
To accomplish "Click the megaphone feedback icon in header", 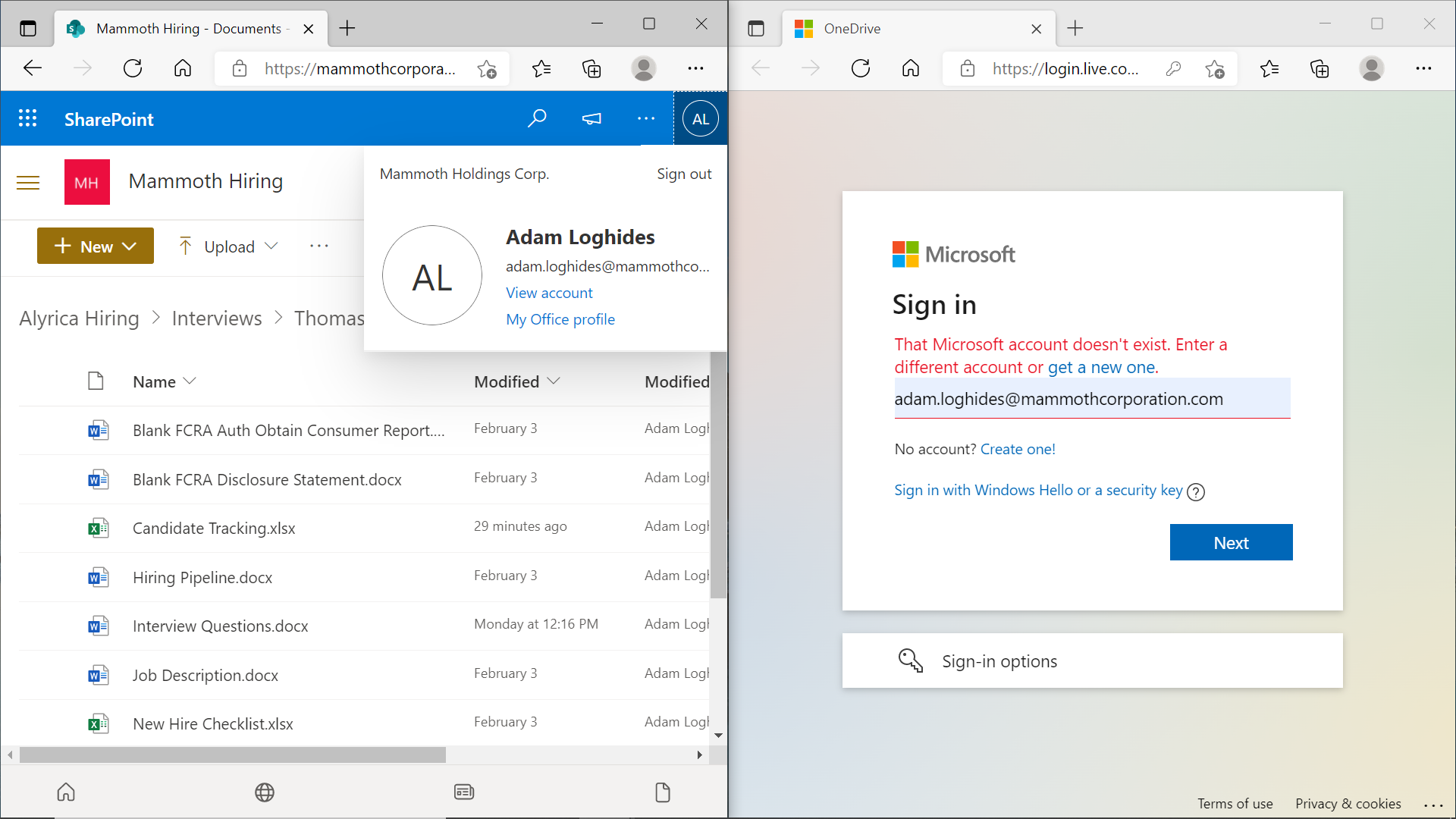I will (591, 118).
